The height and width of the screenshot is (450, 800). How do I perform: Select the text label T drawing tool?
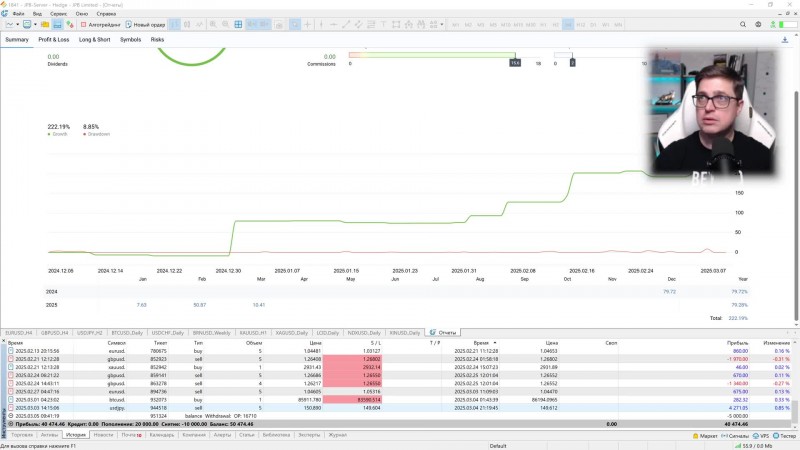(x=383, y=24)
